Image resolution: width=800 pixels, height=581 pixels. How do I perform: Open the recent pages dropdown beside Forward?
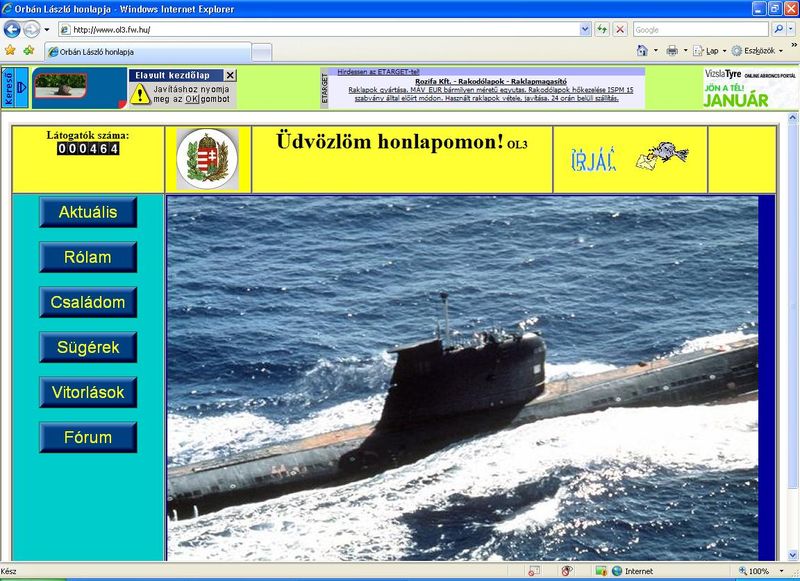pos(46,30)
